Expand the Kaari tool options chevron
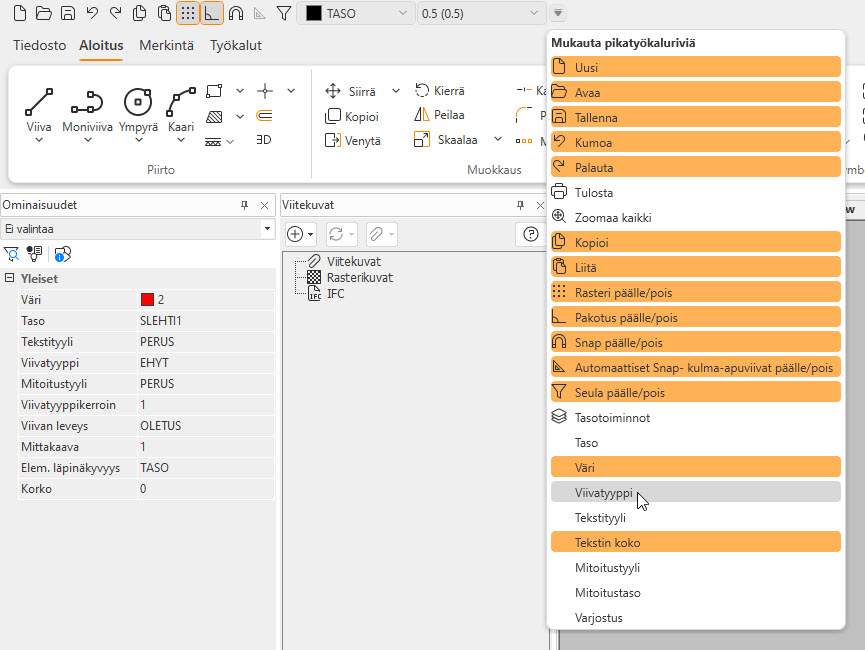This screenshot has width=865, height=650. click(181, 140)
